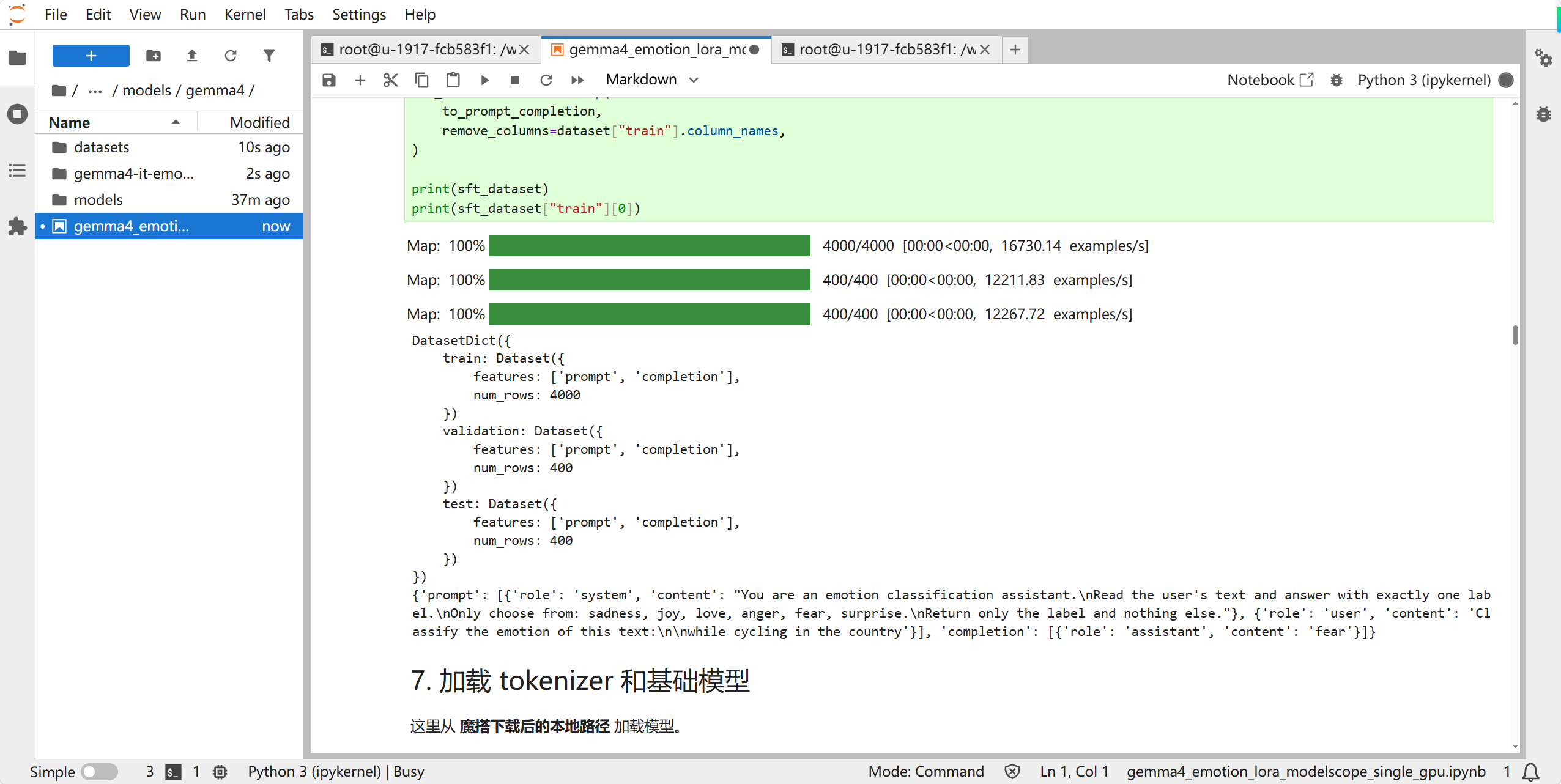
Task: Create a new folder in file browser
Action: (154, 56)
